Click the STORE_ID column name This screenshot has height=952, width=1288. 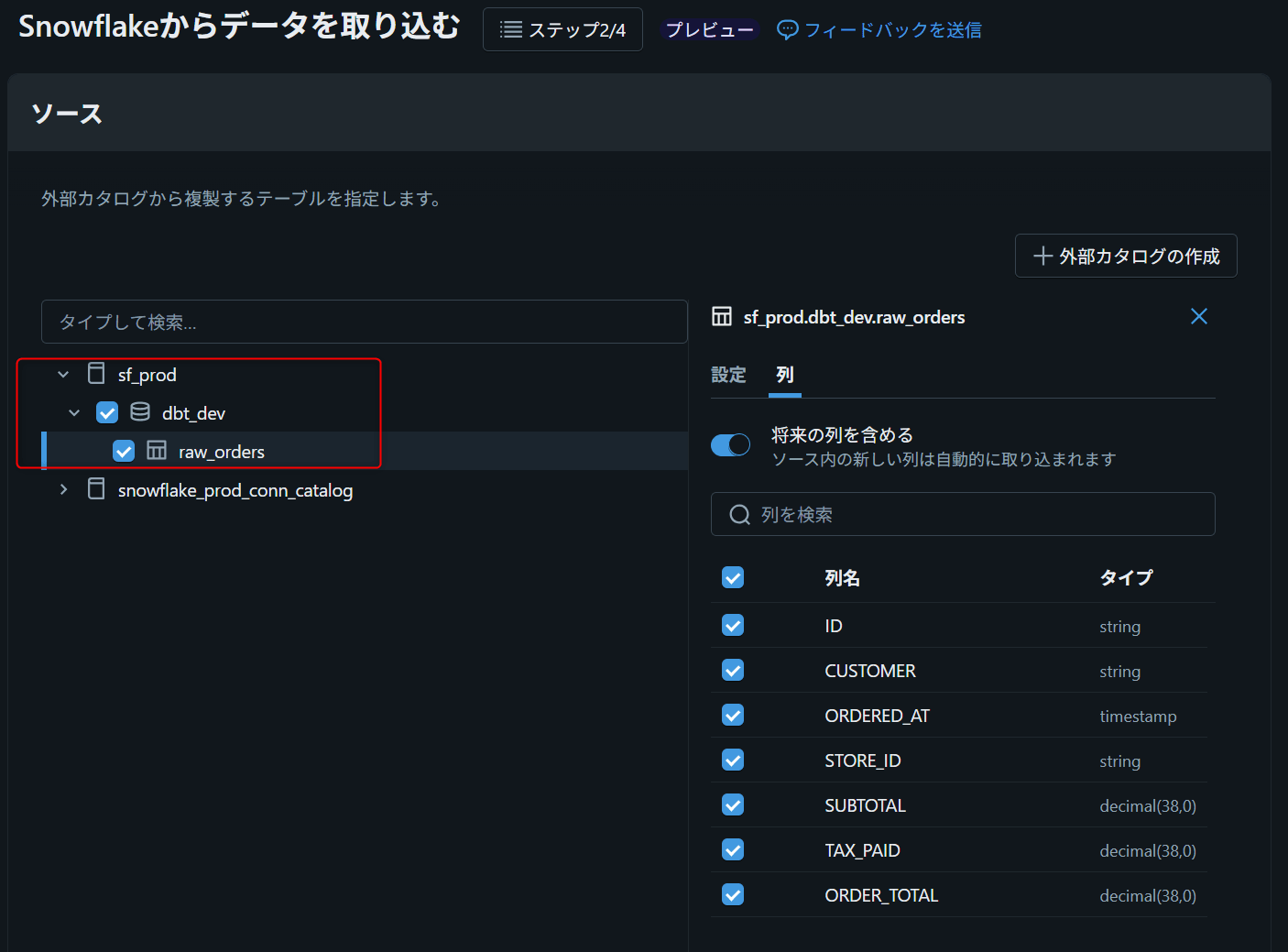pos(863,761)
